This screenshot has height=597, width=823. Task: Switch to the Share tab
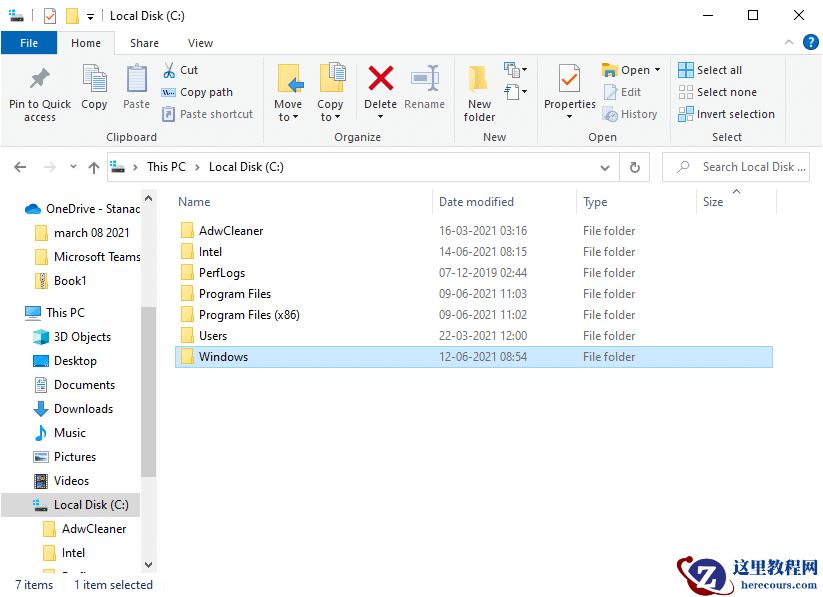coord(144,43)
